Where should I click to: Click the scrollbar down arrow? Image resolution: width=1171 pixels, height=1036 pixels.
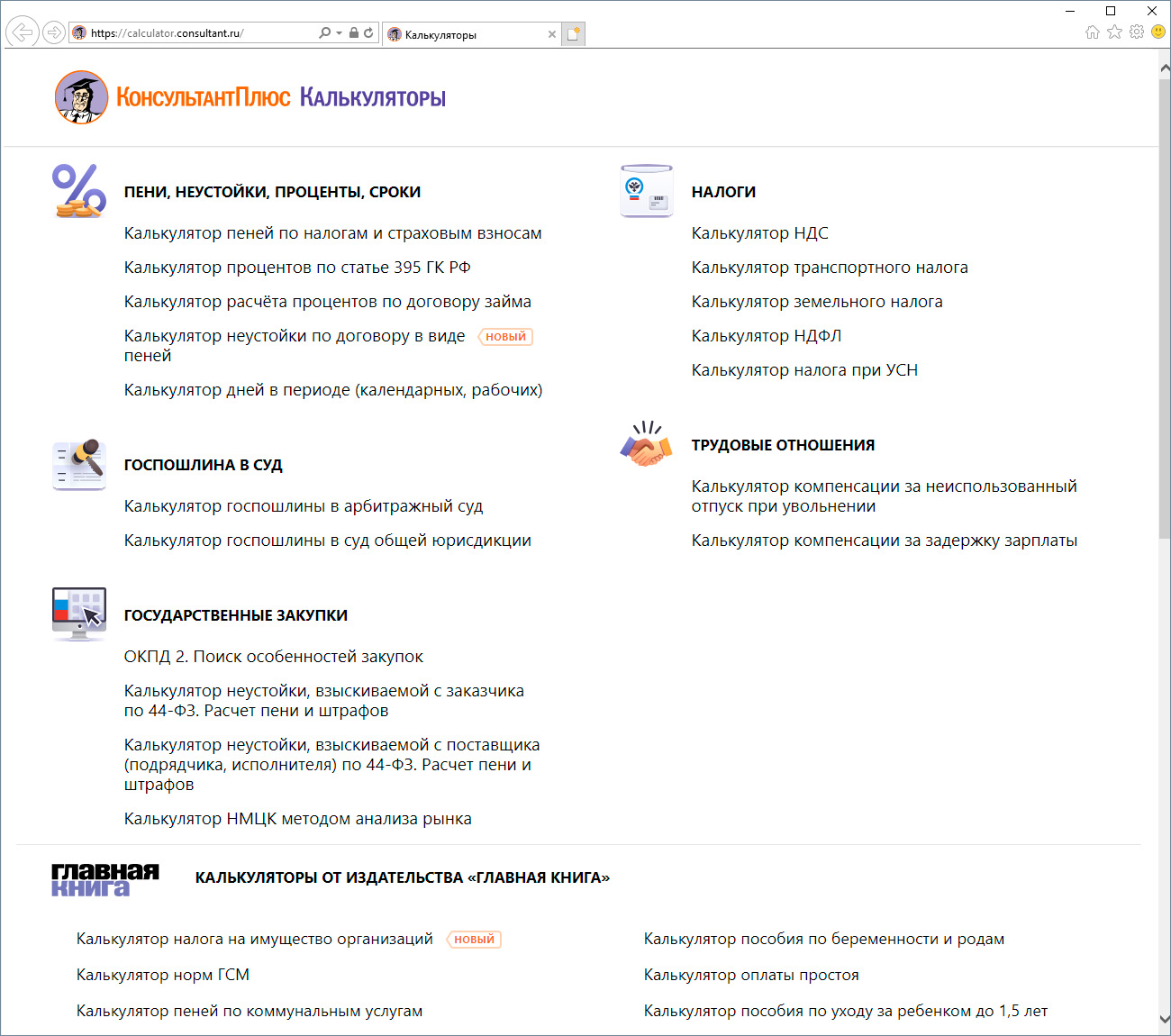(1164, 1019)
